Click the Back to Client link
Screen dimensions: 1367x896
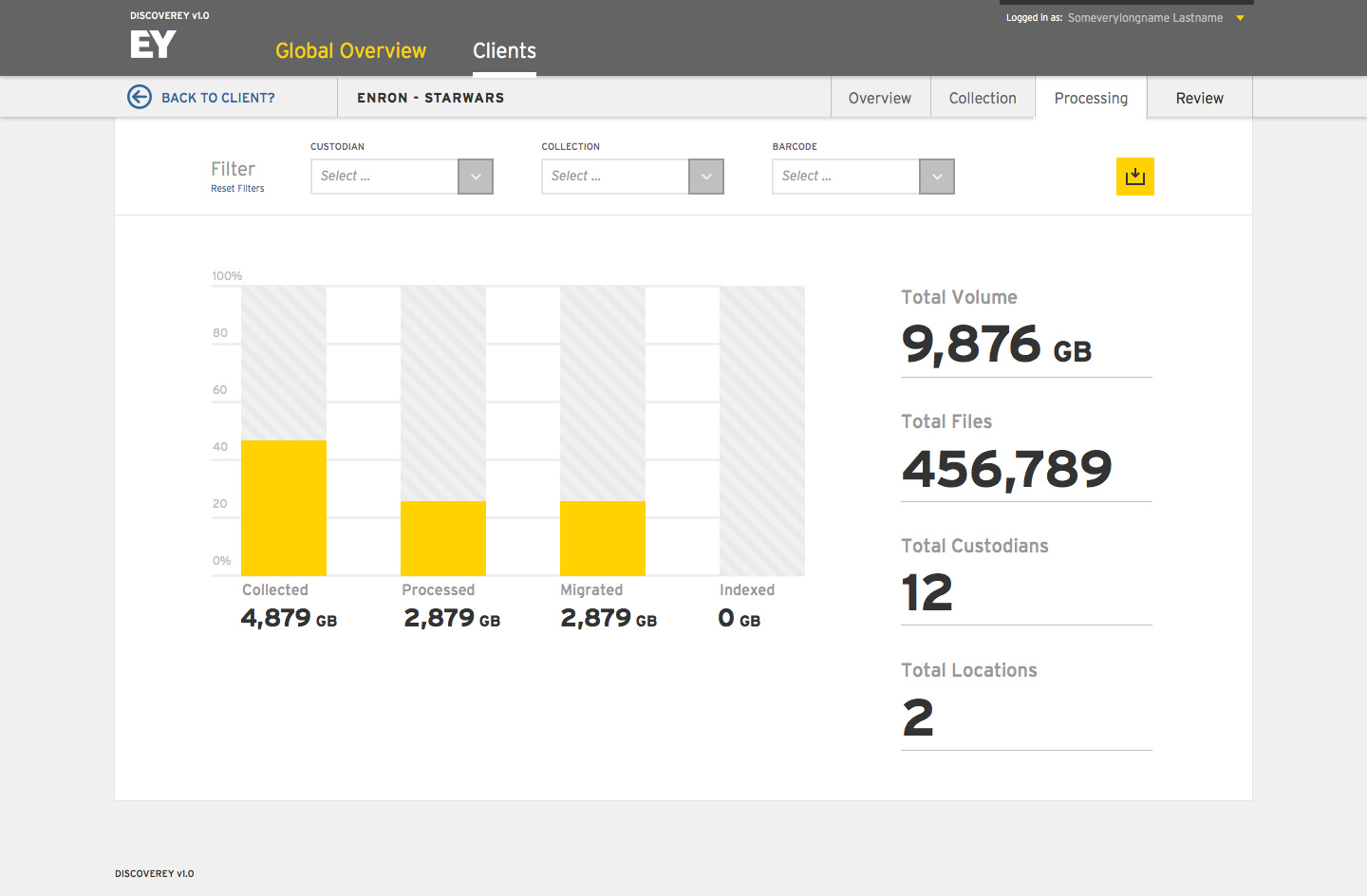[217, 98]
